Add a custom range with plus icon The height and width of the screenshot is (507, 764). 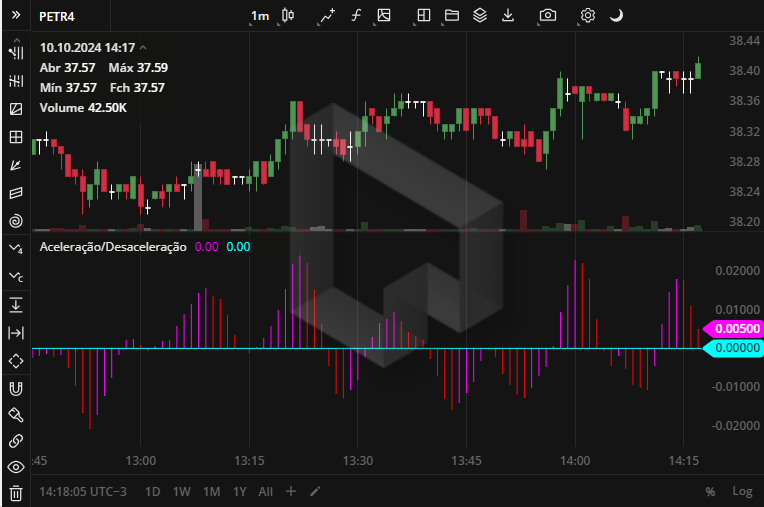pyautogui.click(x=291, y=491)
